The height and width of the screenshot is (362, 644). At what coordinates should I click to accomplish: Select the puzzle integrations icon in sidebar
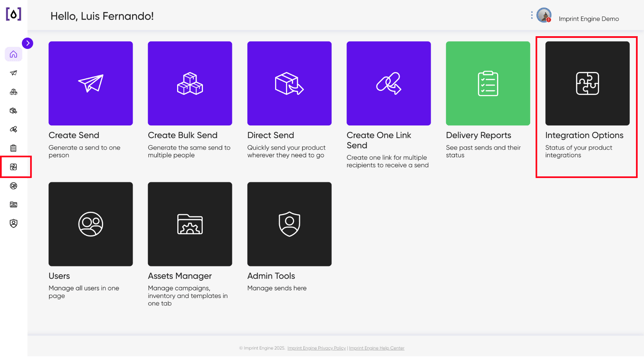(14, 167)
